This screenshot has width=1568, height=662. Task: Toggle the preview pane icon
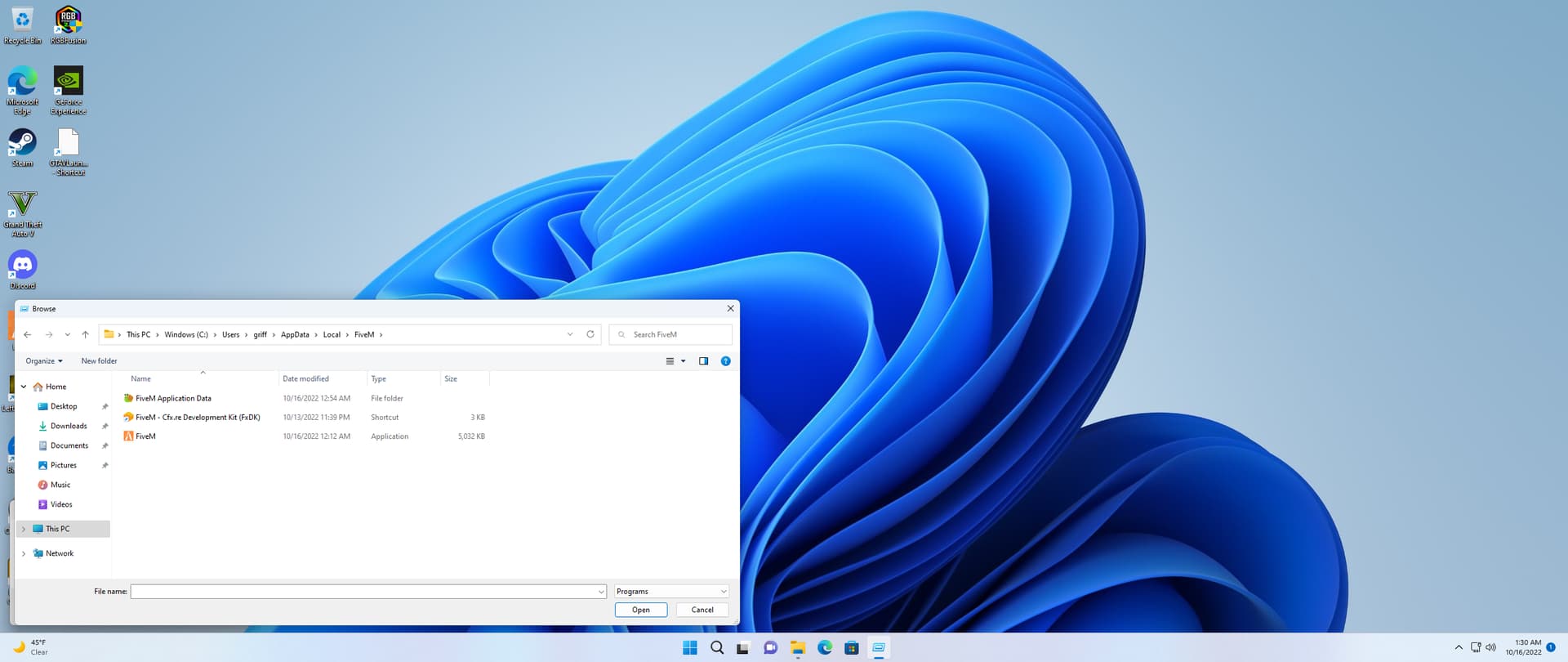(x=703, y=361)
